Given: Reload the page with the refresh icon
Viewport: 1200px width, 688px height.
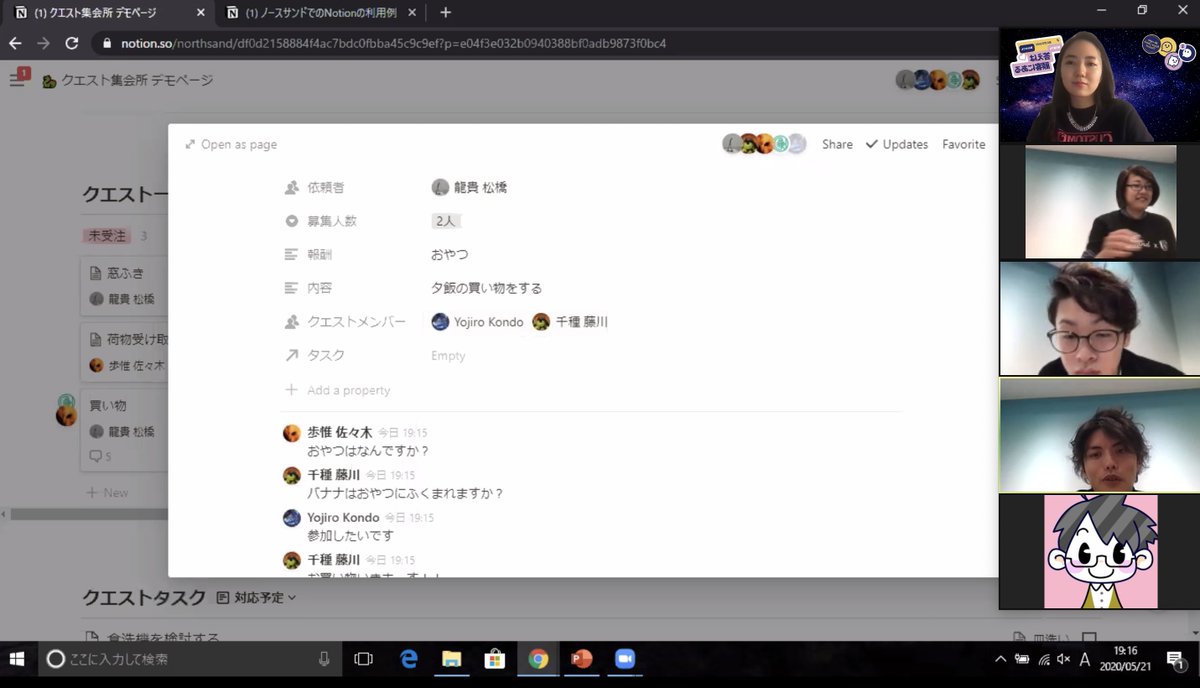Looking at the screenshot, I should pos(72,44).
